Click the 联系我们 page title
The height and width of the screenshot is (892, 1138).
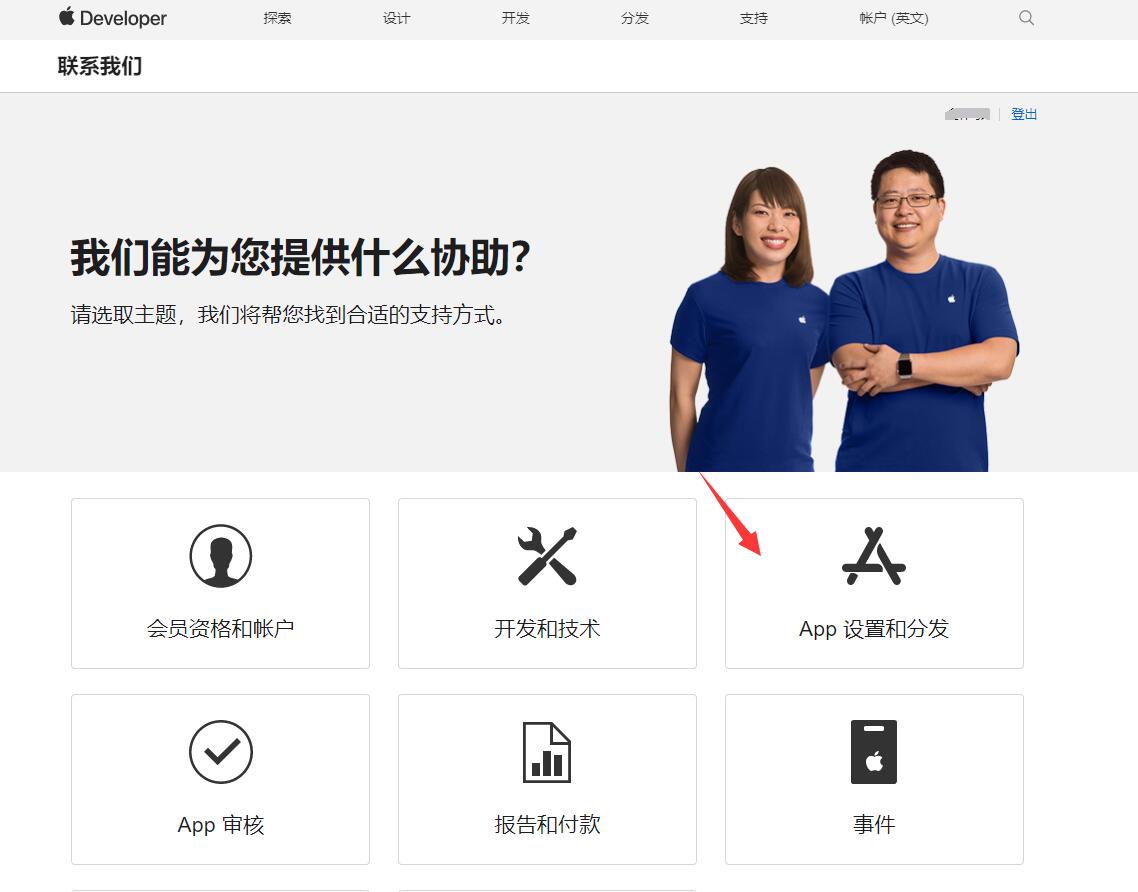(100, 66)
